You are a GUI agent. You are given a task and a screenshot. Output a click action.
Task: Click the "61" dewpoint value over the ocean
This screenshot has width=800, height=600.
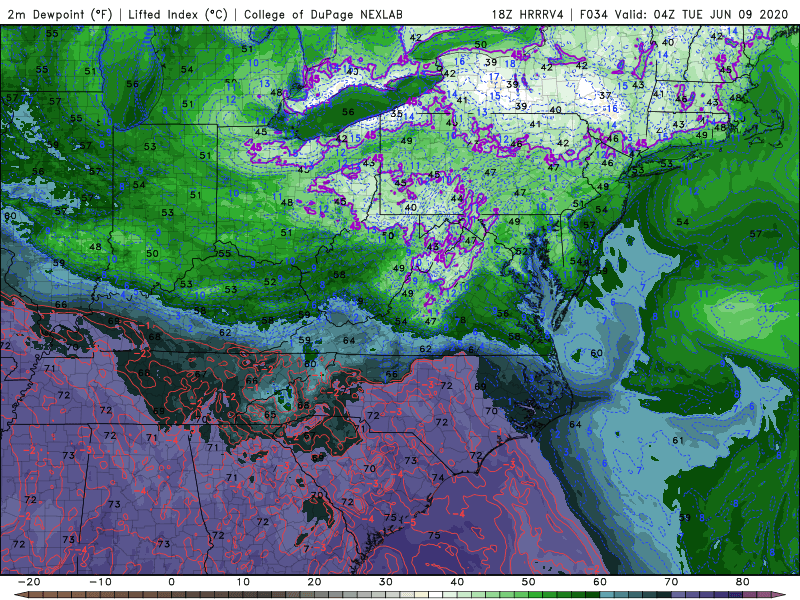(x=678, y=440)
